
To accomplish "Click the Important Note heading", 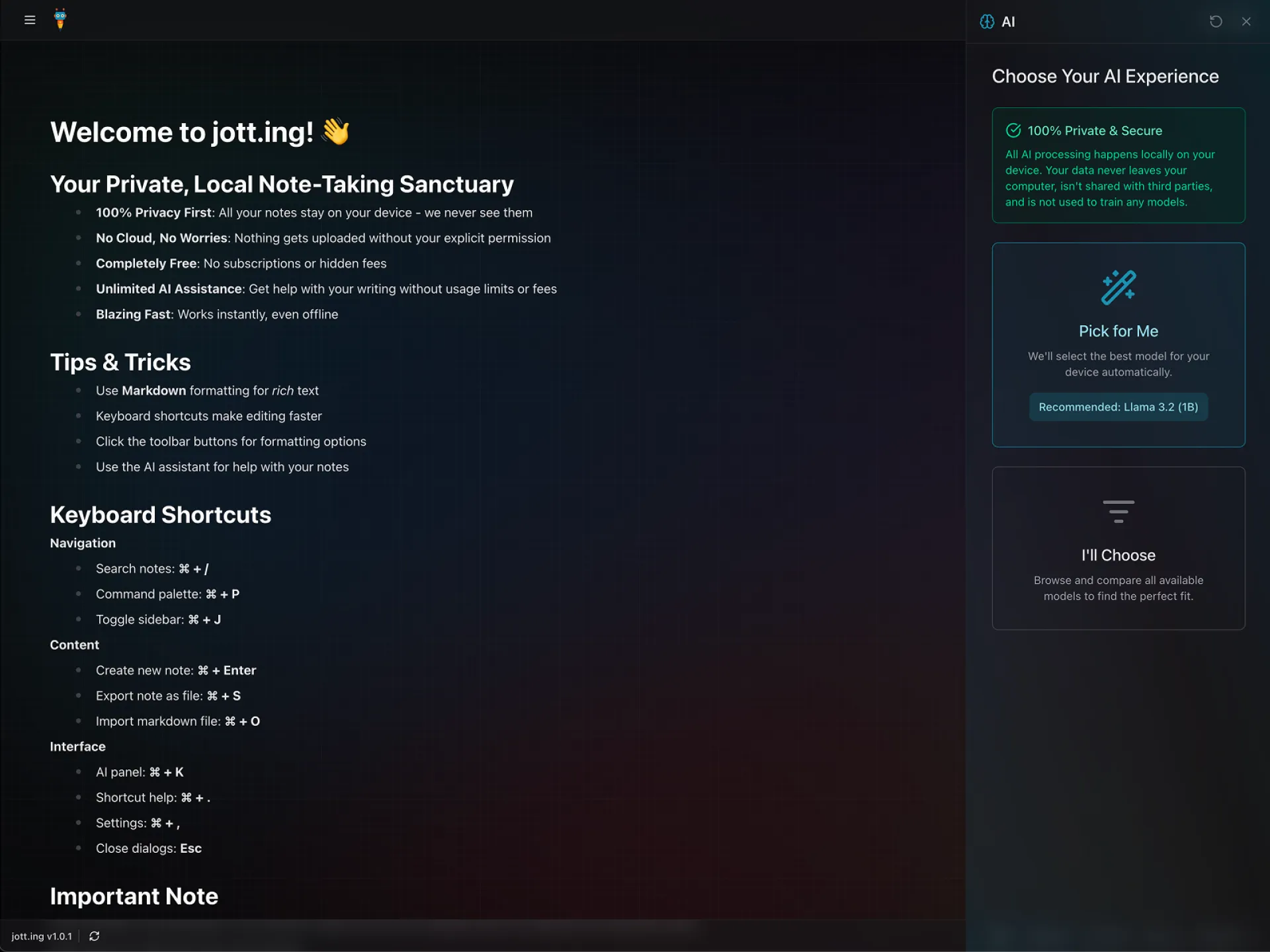I will point(134,896).
